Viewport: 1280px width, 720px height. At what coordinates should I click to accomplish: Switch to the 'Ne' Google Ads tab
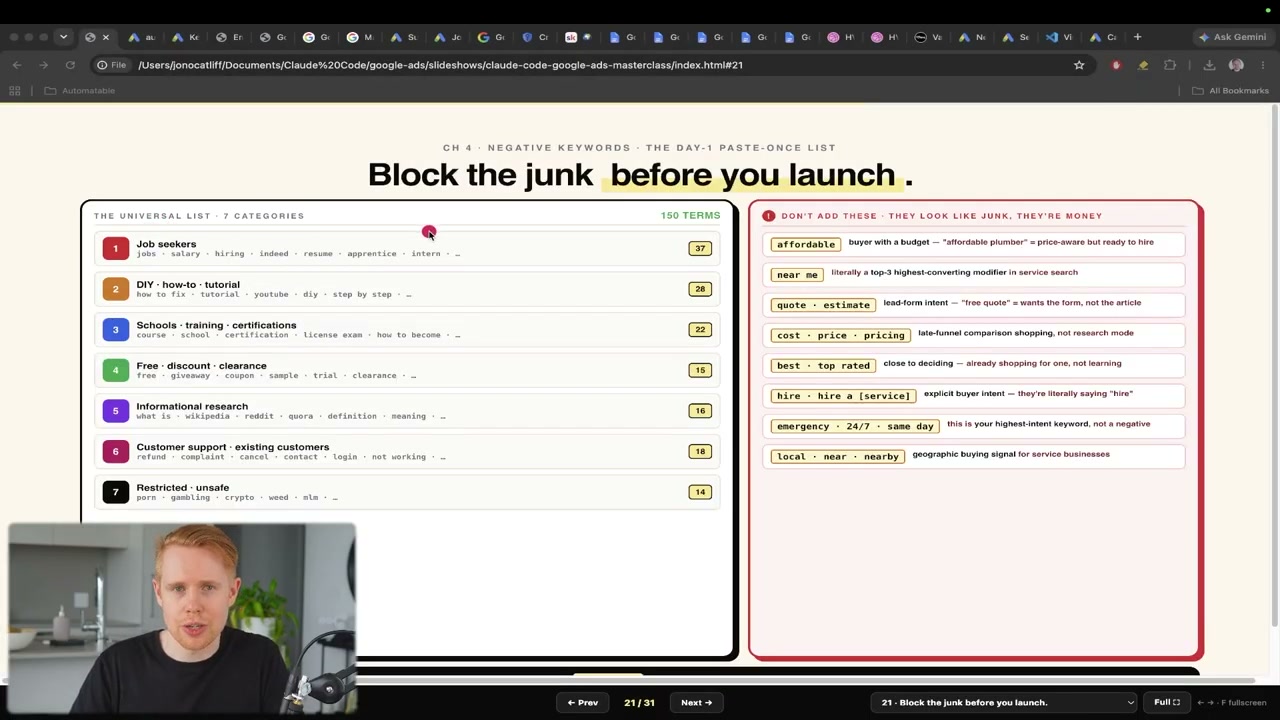coord(972,37)
